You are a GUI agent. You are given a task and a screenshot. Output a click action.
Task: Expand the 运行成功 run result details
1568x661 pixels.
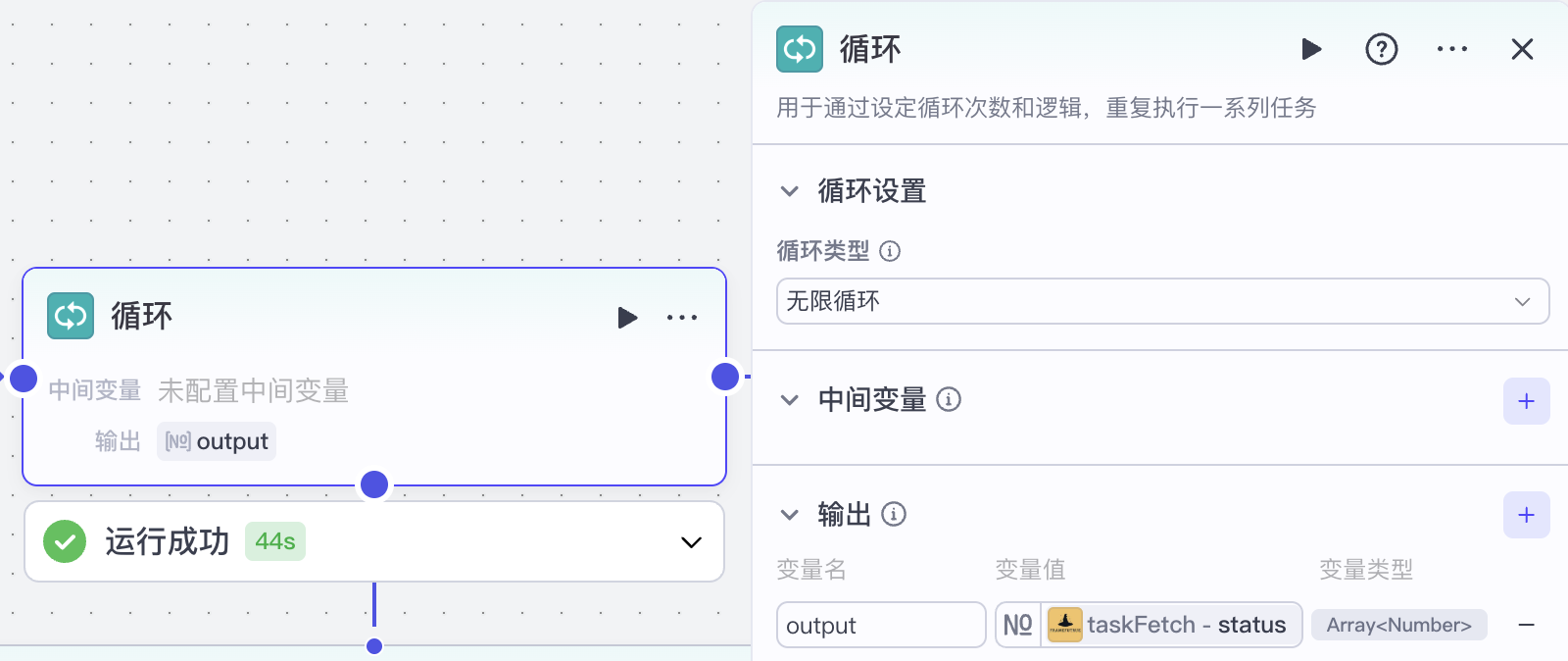[x=690, y=542]
